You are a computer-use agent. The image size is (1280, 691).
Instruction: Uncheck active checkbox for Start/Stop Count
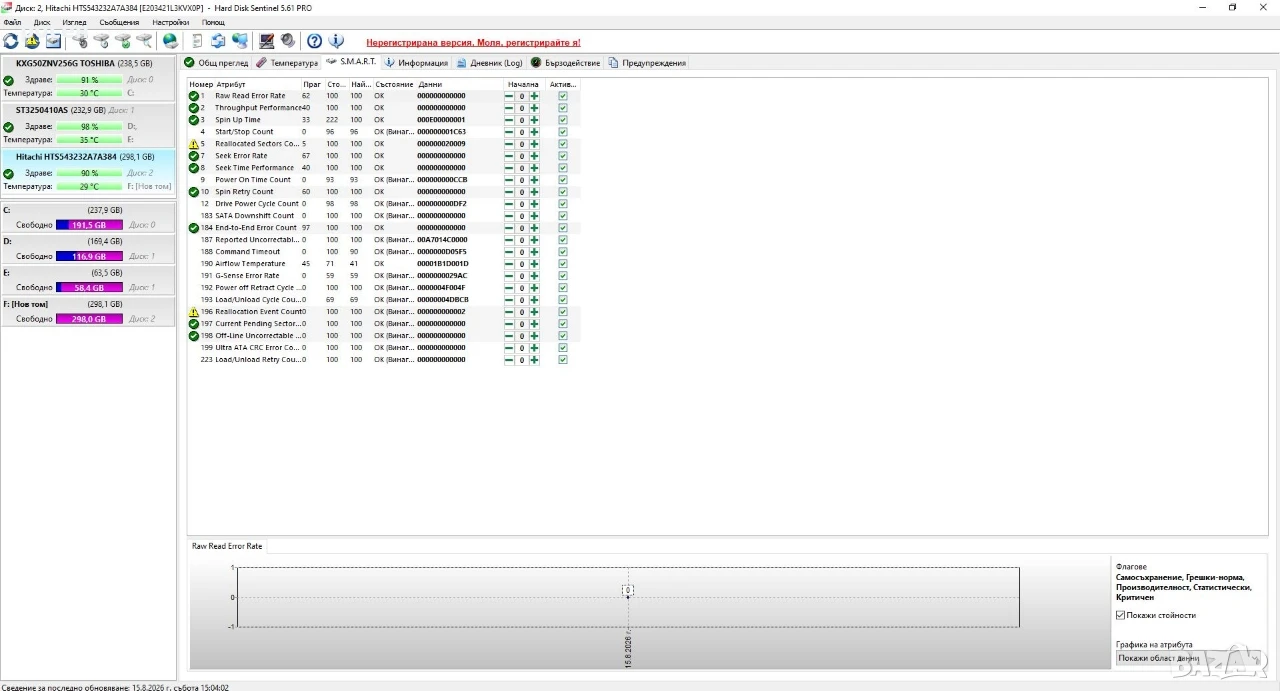(x=563, y=132)
